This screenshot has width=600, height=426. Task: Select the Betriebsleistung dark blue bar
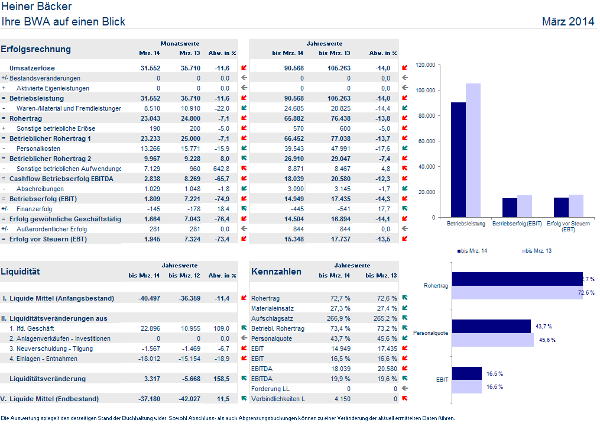tap(458, 160)
